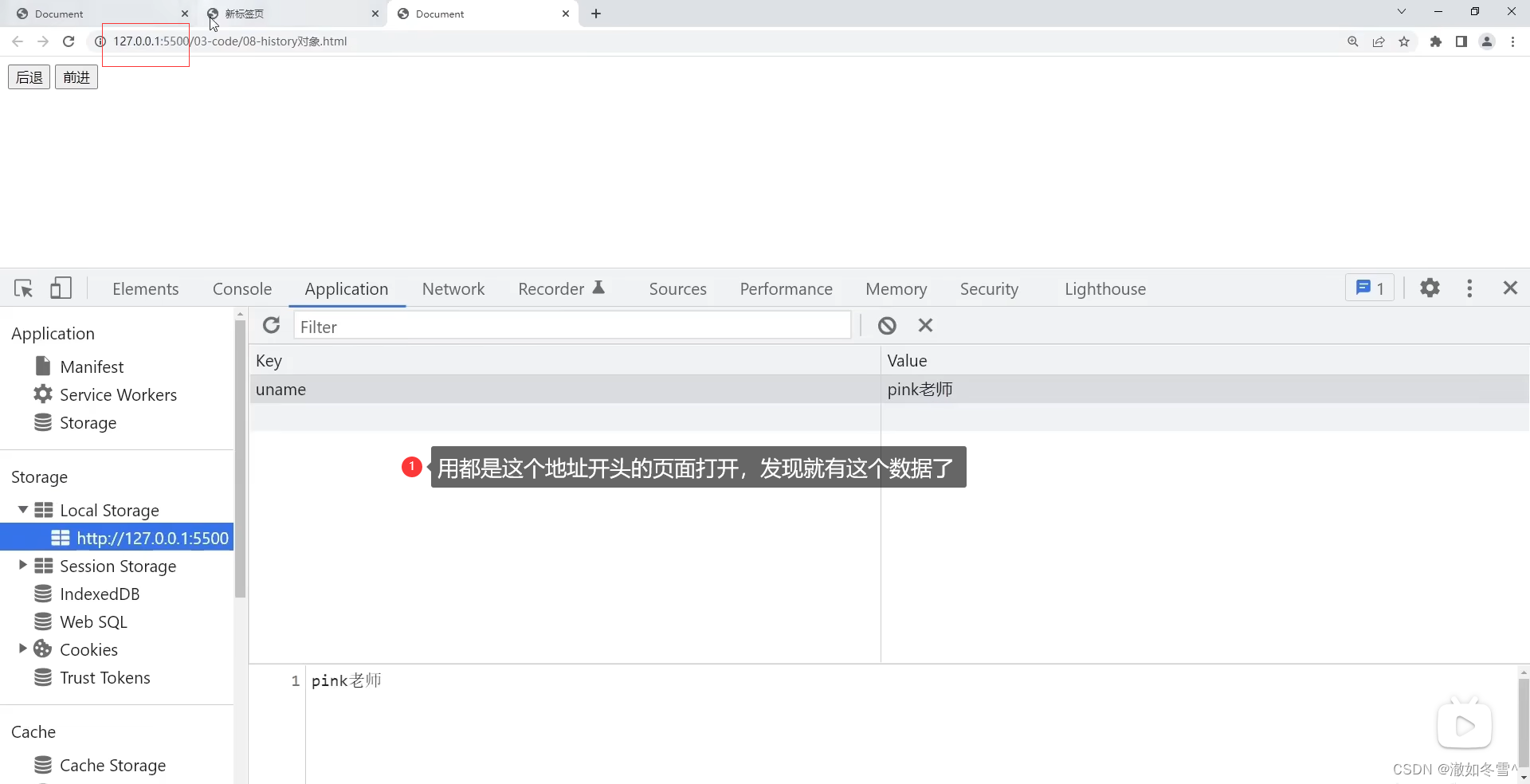The height and width of the screenshot is (784, 1530).
Task: Click the sidebar vertical scrollbar
Action: click(240, 459)
